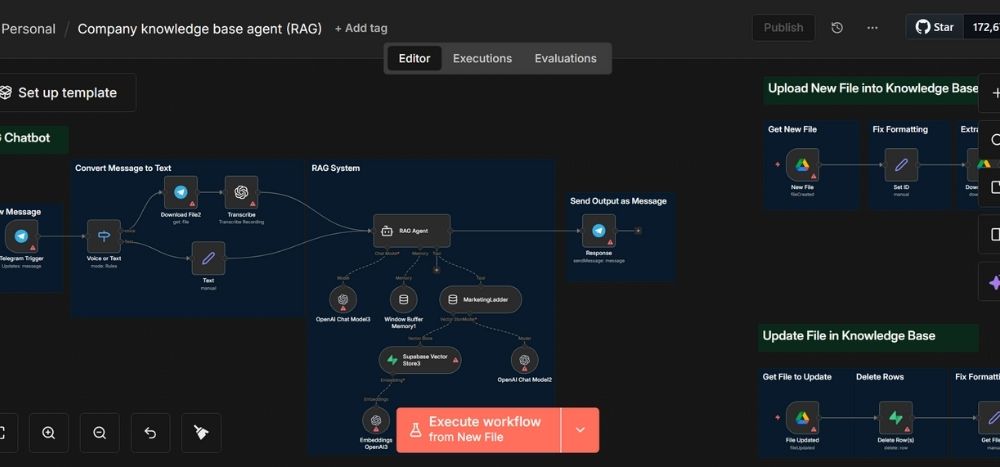The width and height of the screenshot is (1000, 467).
Task: Open the Download File2 Telegram node
Action: coord(180,193)
